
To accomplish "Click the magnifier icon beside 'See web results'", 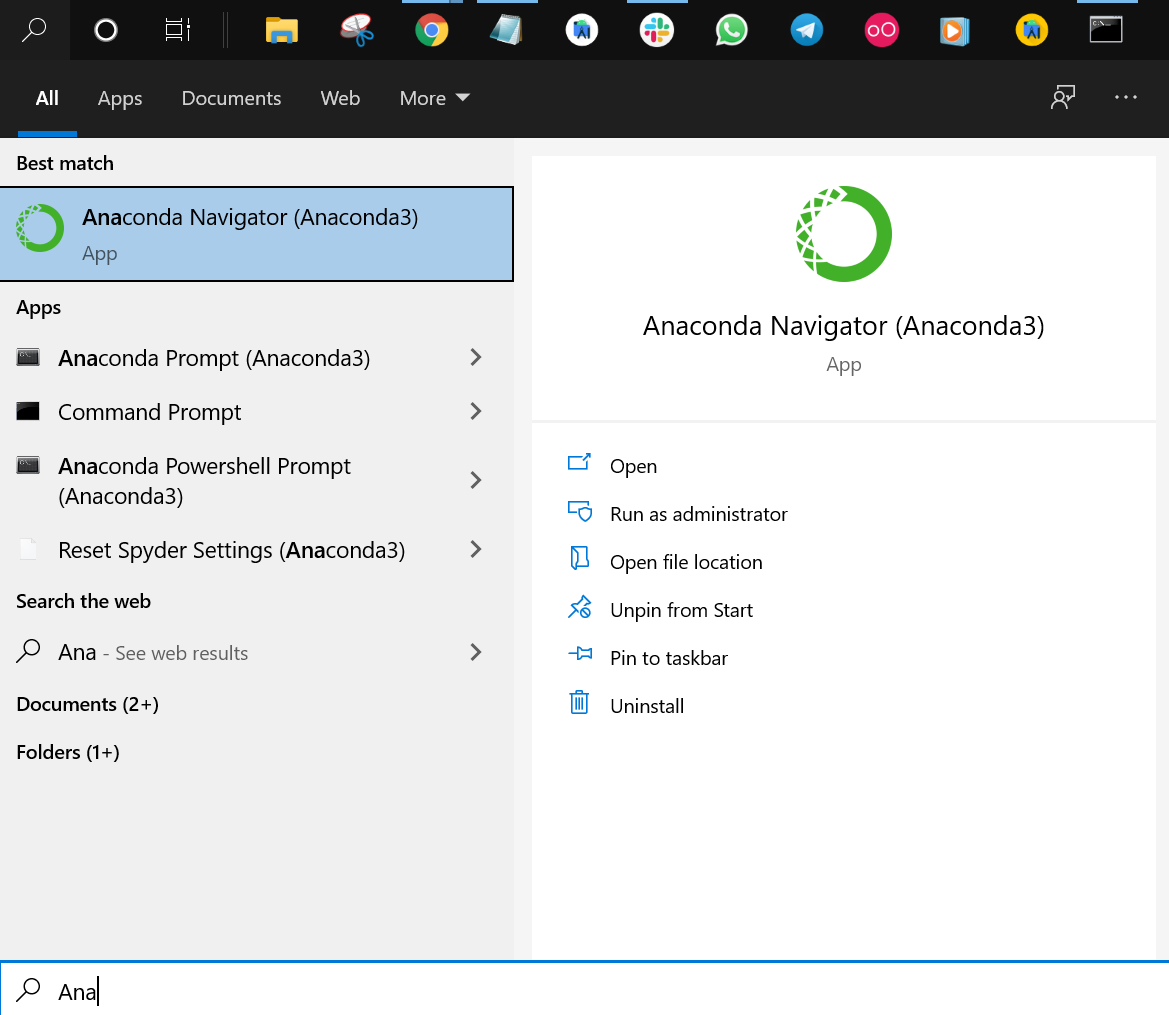I will (x=28, y=651).
